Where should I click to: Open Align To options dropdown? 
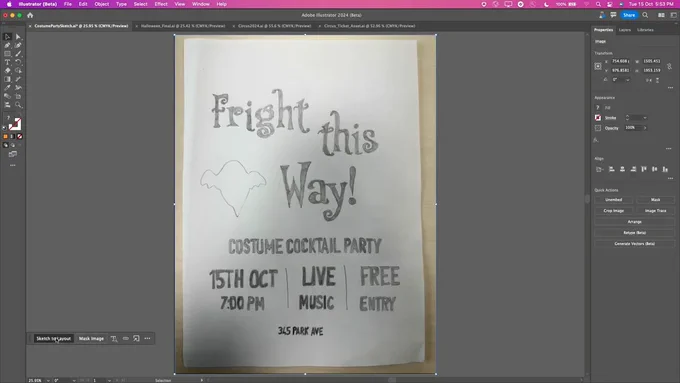(x=600, y=169)
